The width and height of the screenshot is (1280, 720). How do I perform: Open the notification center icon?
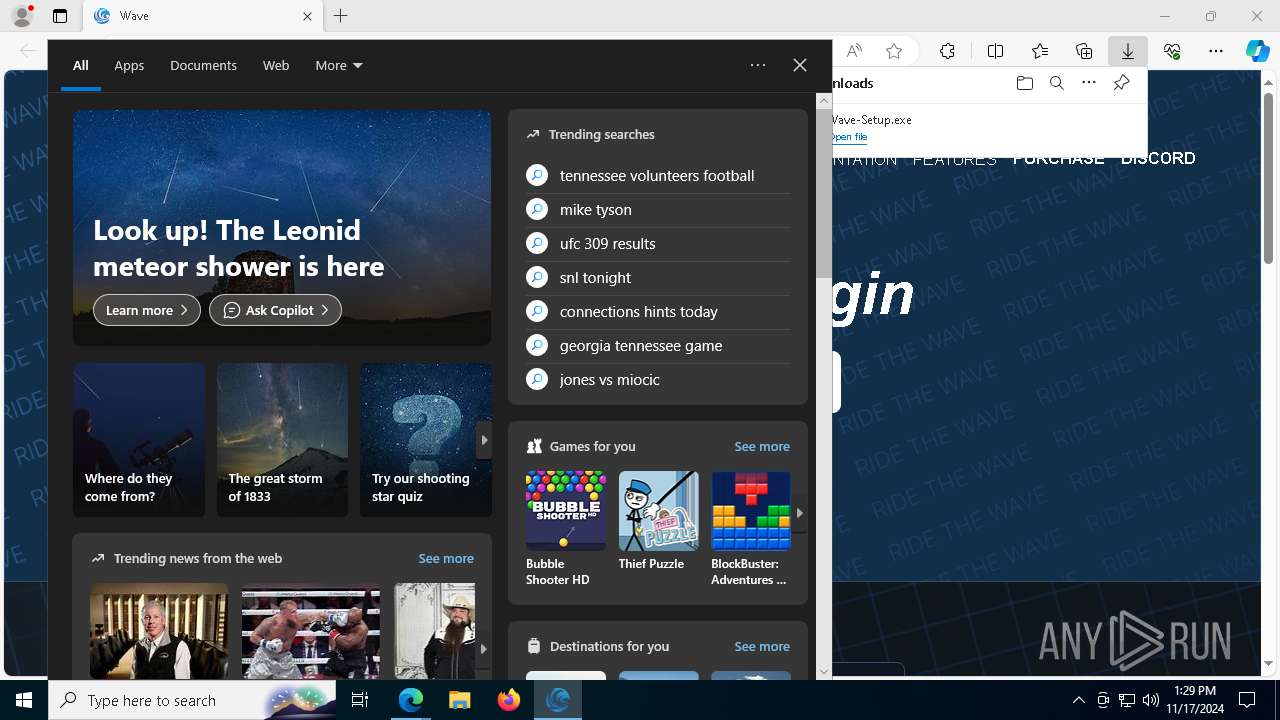point(1247,700)
